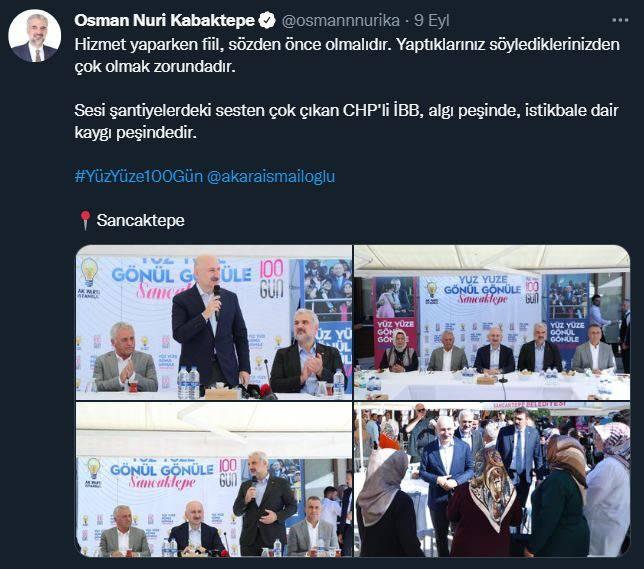This screenshot has height=569, width=644.
Task: Click the 100 GÜN logo in top-left photo
Action: (271, 278)
